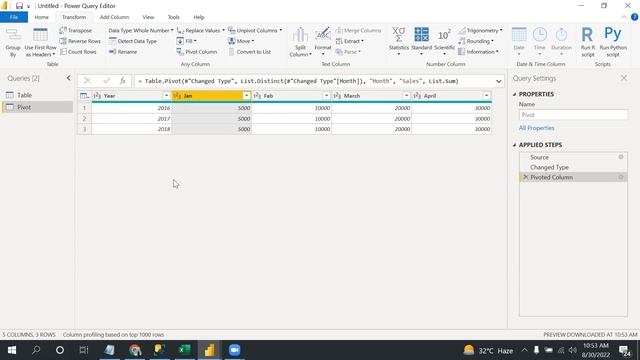Open the Standard math operations
This screenshot has height=360, width=640.
421,41
